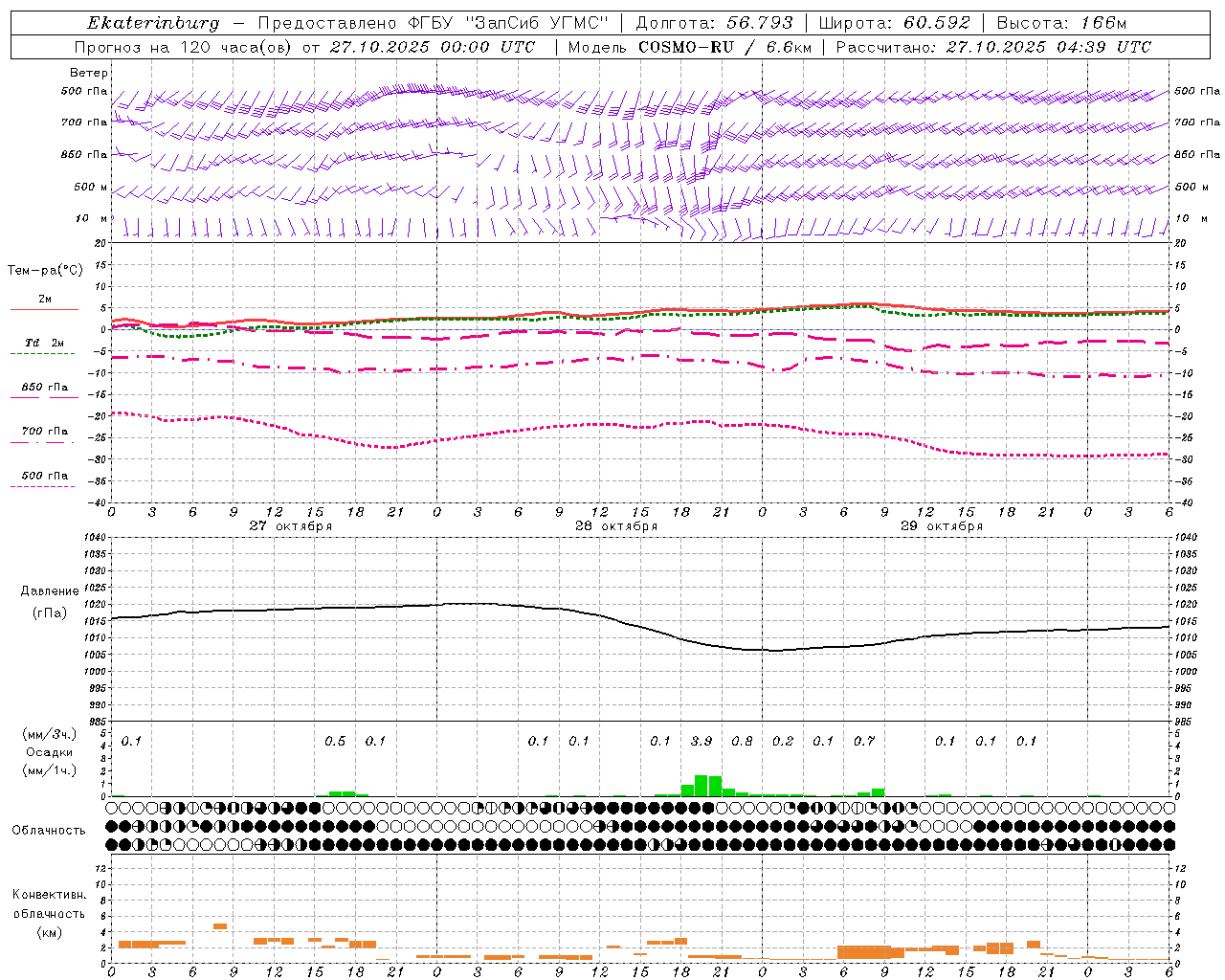Click the Тем-ра(°C) axis label
Image resolution: width=1225 pixels, height=980 pixels.
45,271
